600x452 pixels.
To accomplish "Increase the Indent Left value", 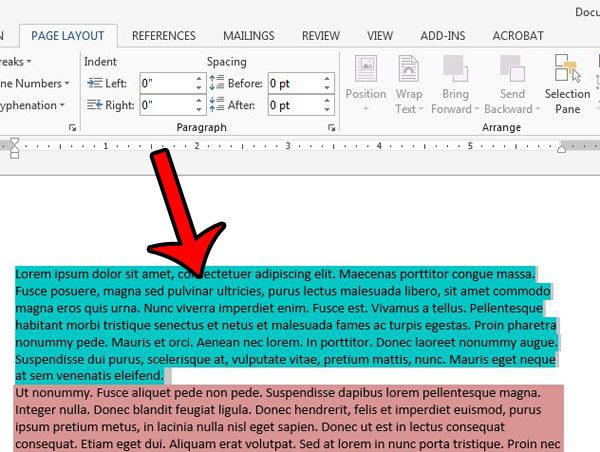I will [199, 78].
